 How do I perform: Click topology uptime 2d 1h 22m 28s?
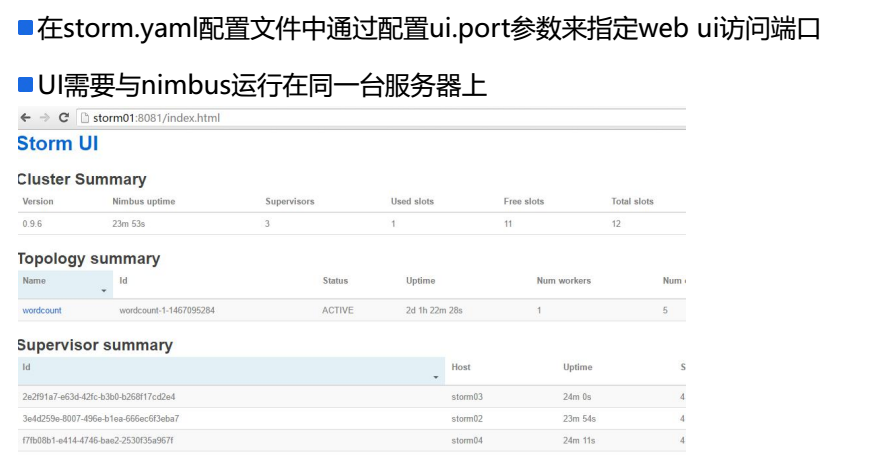(x=434, y=310)
